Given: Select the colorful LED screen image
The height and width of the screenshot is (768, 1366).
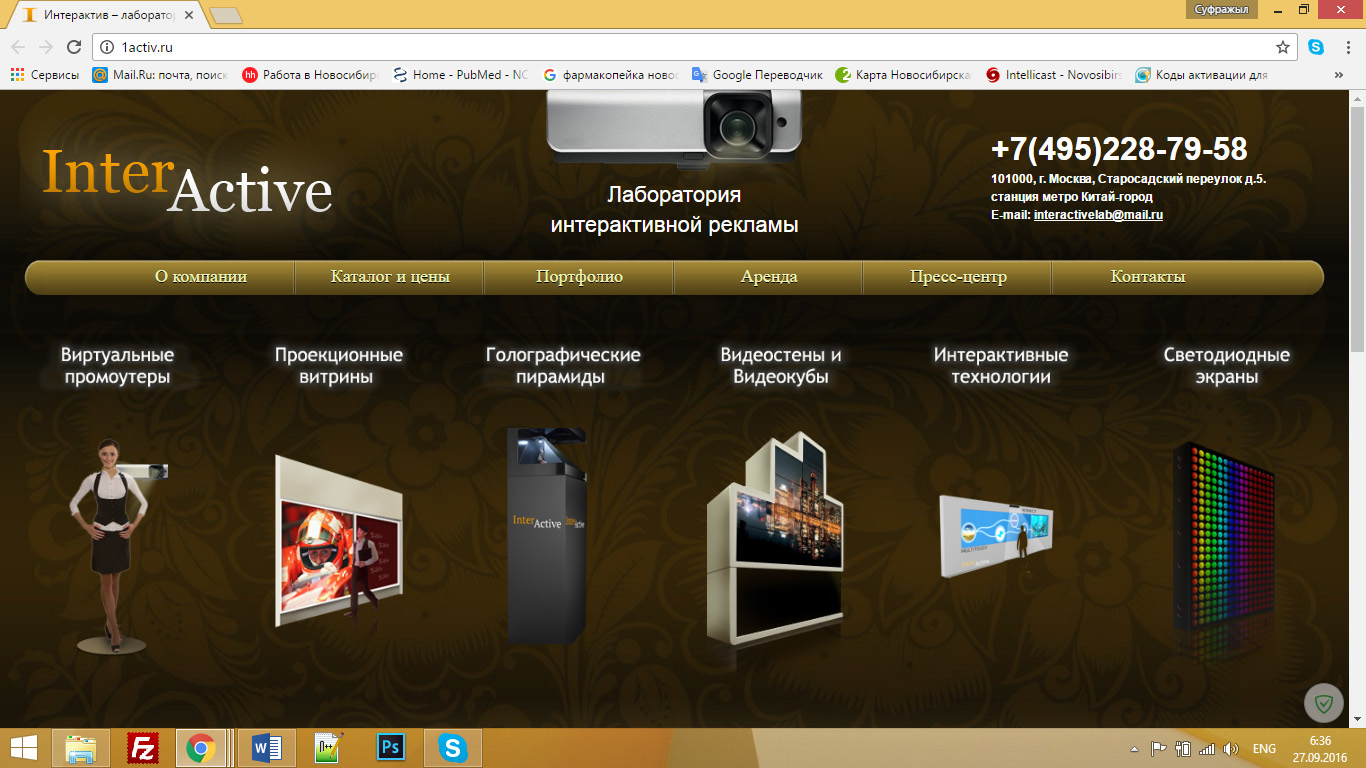Looking at the screenshot, I should [x=1224, y=540].
